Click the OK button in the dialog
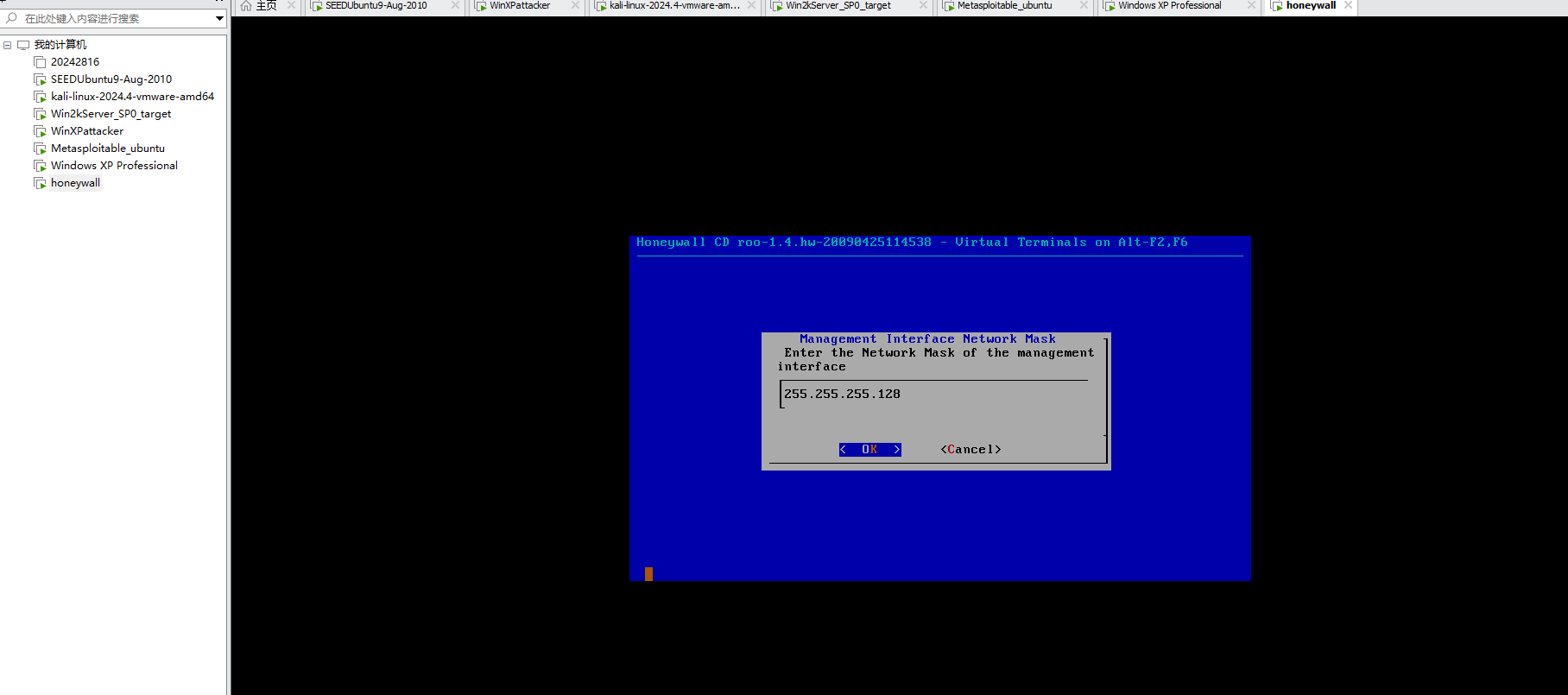The height and width of the screenshot is (695, 1568). [x=869, y=450]
